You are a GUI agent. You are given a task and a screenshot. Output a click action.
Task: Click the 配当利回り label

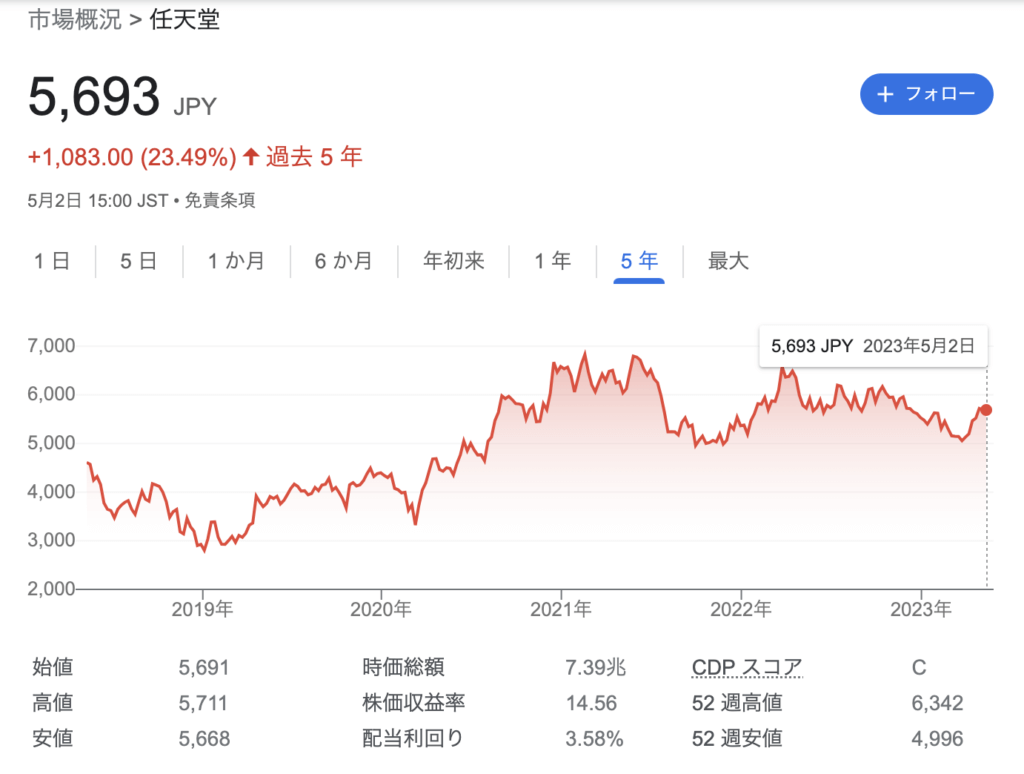point(413,738)
